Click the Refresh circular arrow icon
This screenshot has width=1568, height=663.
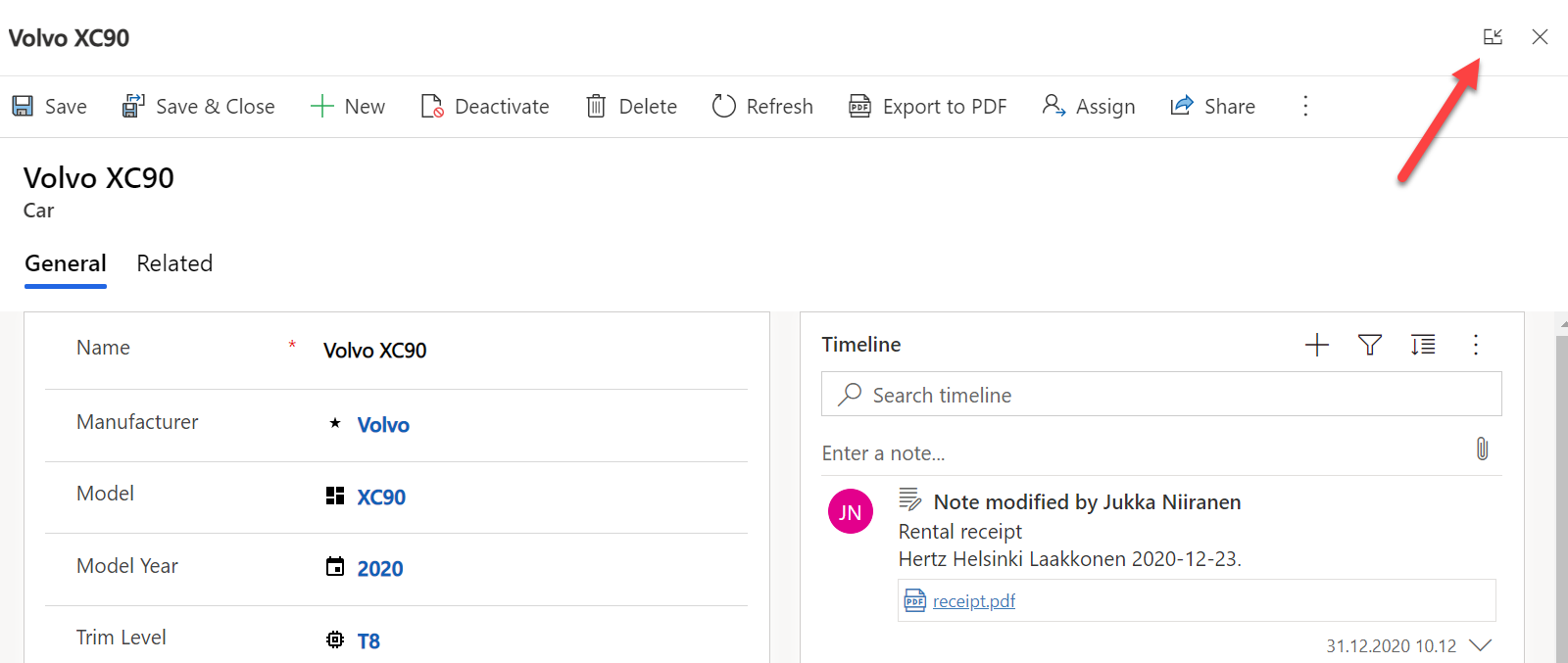[x=724, y=106]
